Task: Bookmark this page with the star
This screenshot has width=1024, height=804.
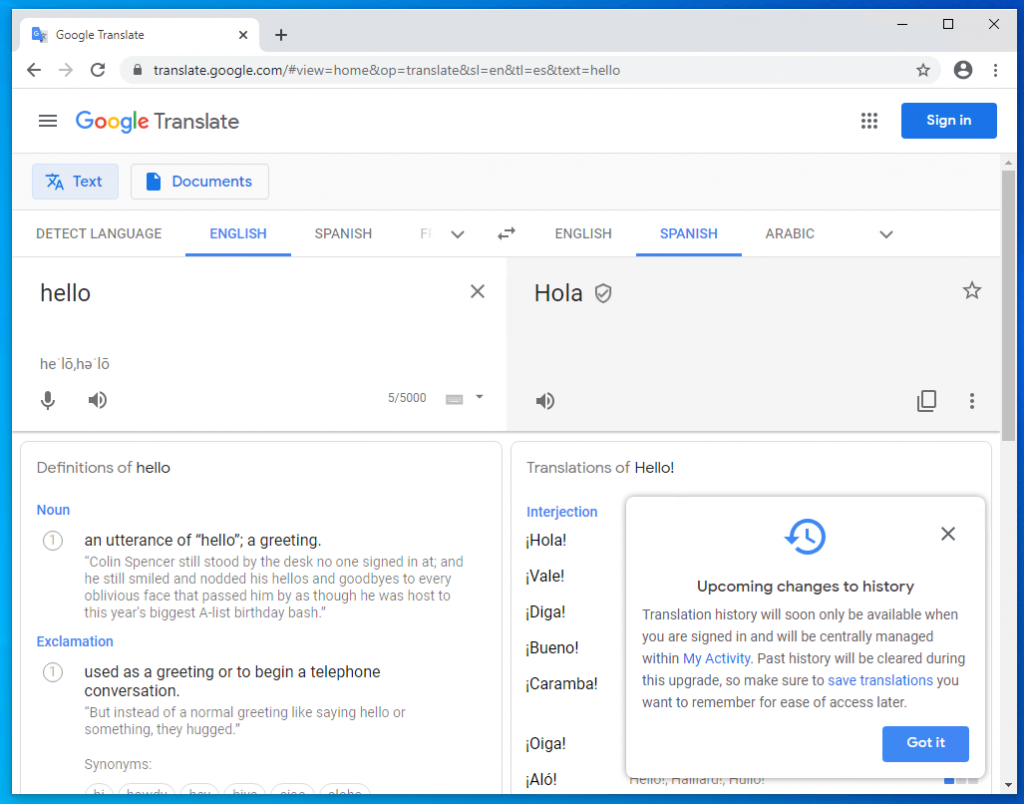Action: point(922,70)
